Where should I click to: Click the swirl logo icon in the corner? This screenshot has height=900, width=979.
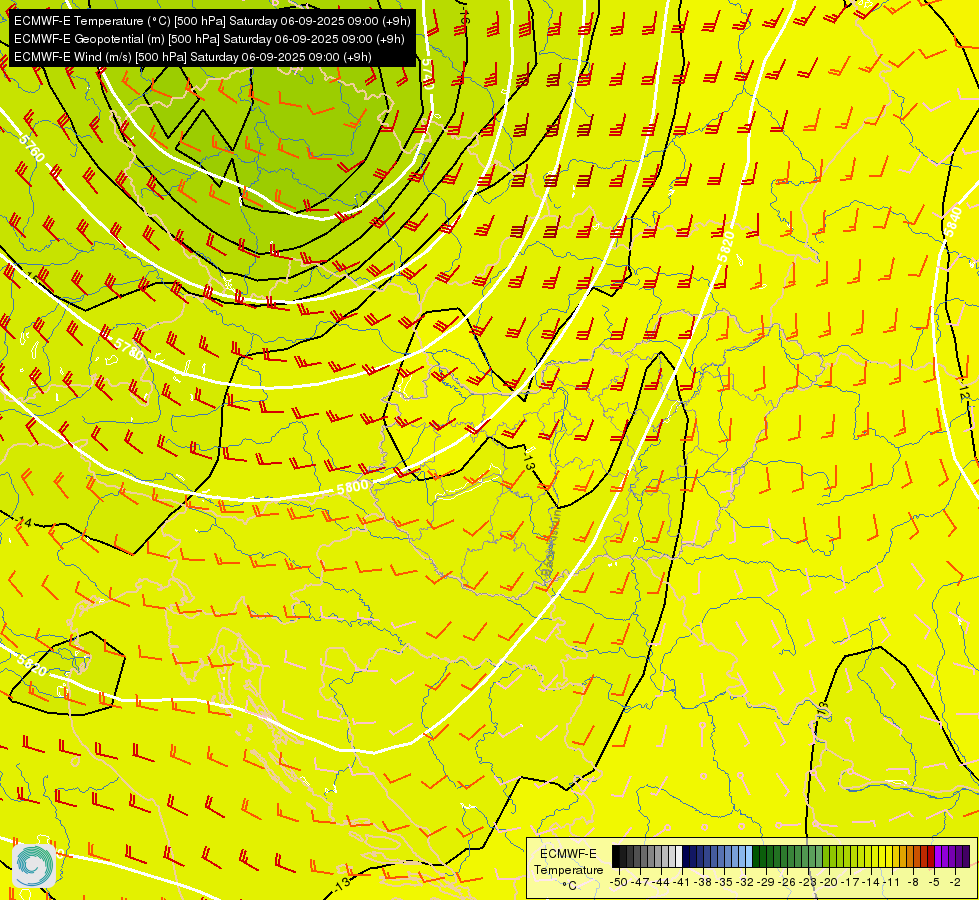click(x=34, y=865)
